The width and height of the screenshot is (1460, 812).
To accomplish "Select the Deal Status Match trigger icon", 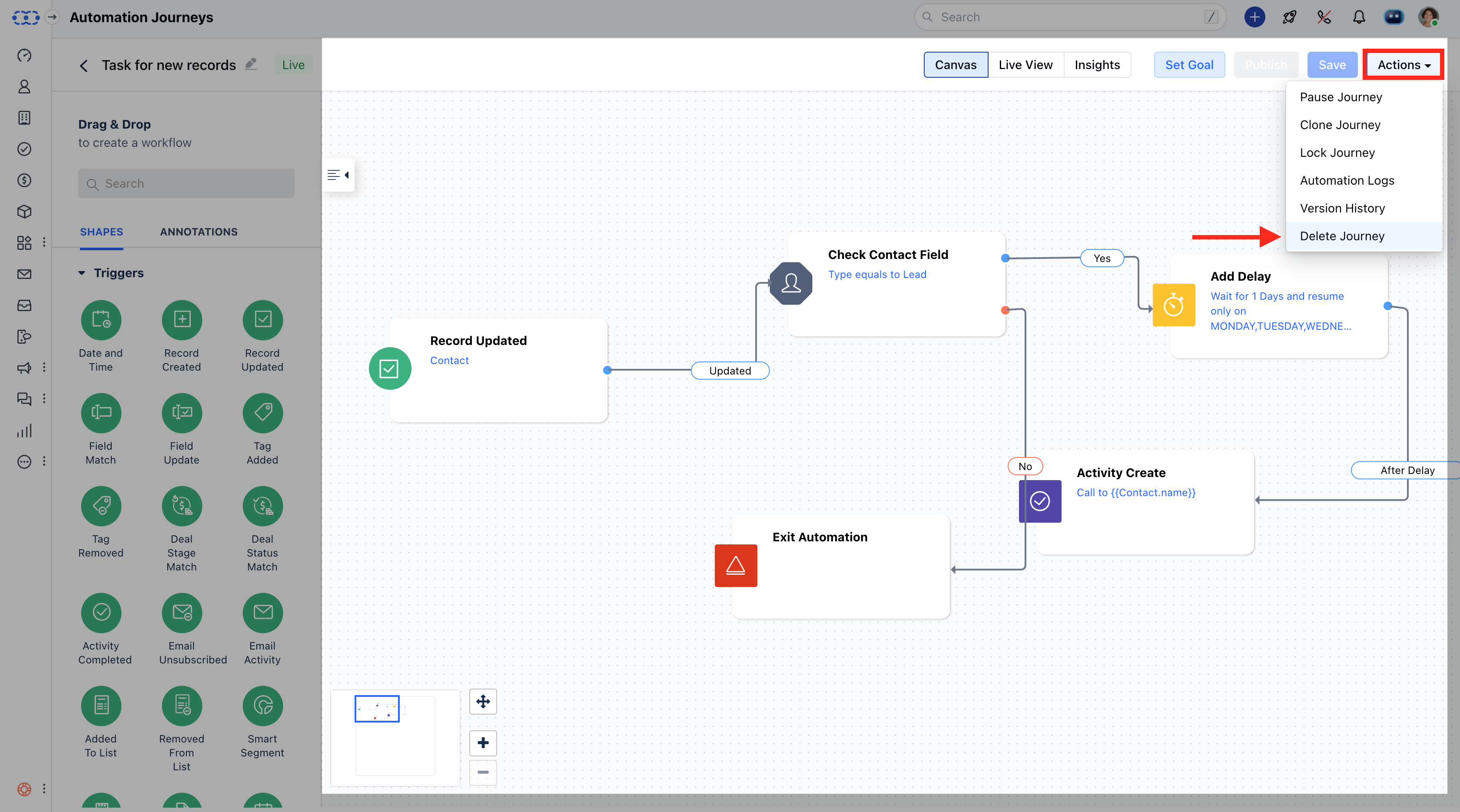I will [x=263, y=506].
